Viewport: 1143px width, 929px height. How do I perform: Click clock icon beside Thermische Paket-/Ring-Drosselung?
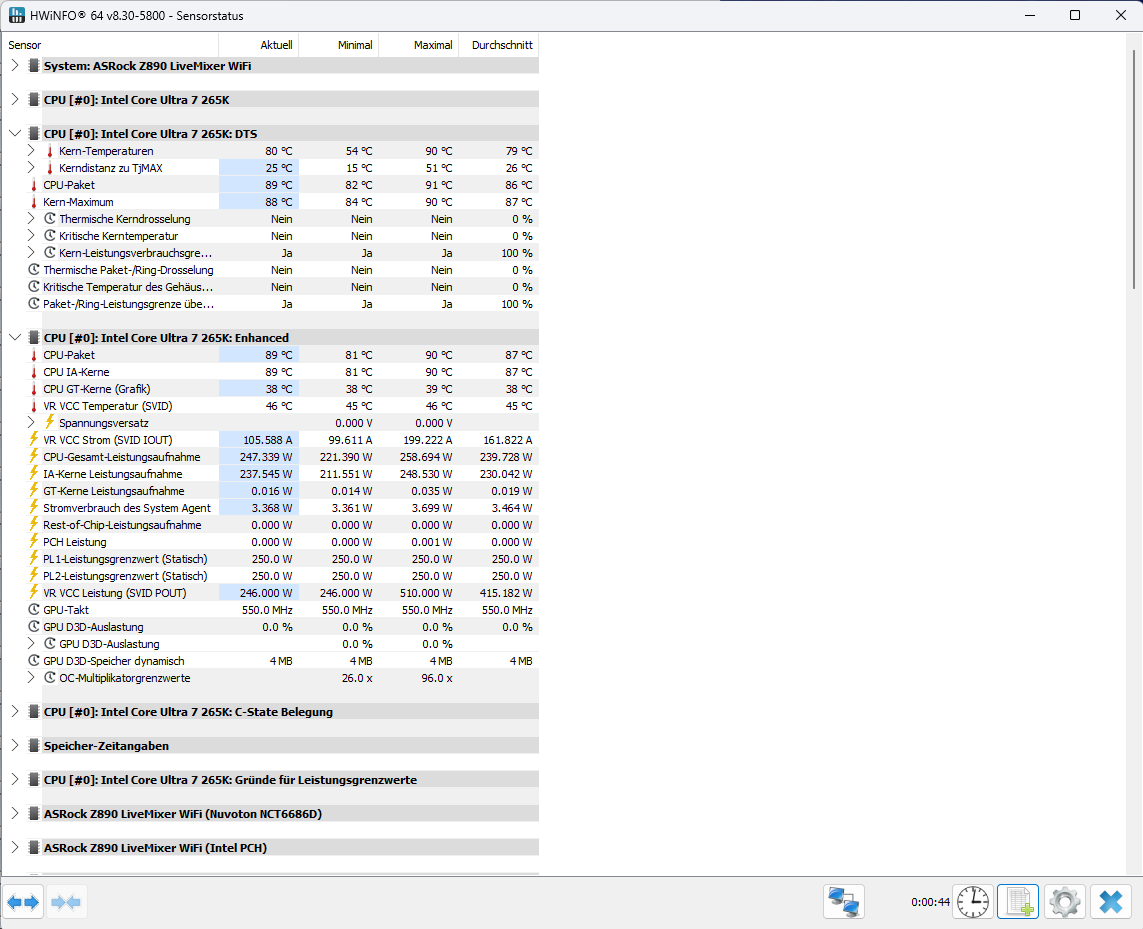[x=34, y=270]
